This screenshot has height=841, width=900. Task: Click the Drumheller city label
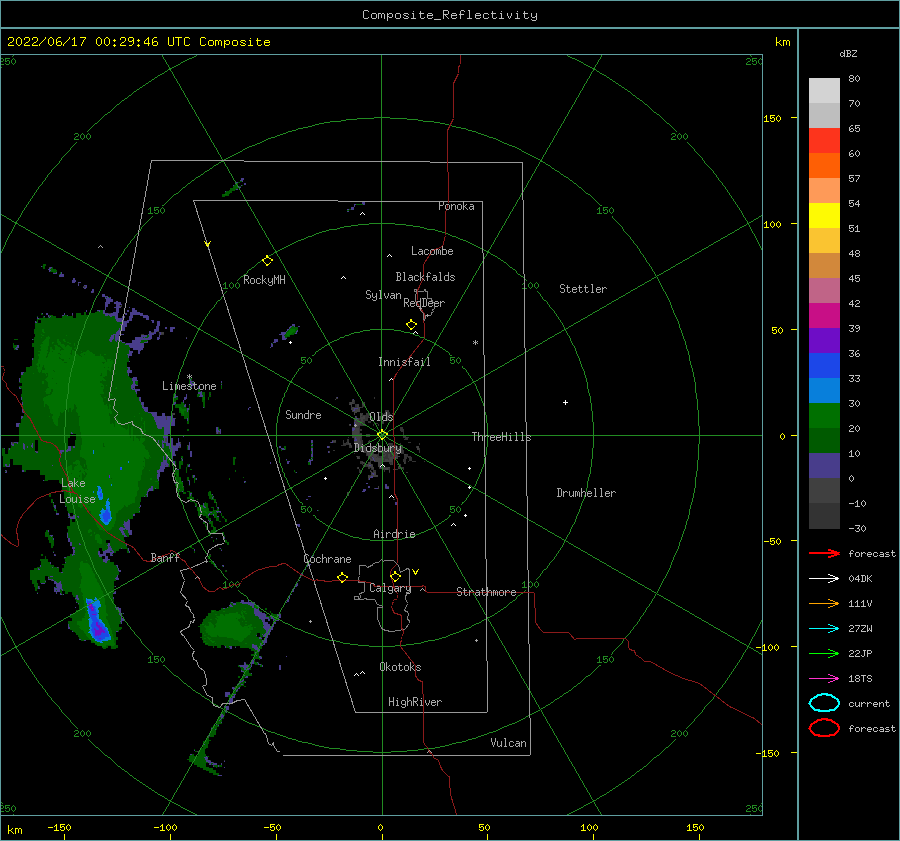pos(586,493)
